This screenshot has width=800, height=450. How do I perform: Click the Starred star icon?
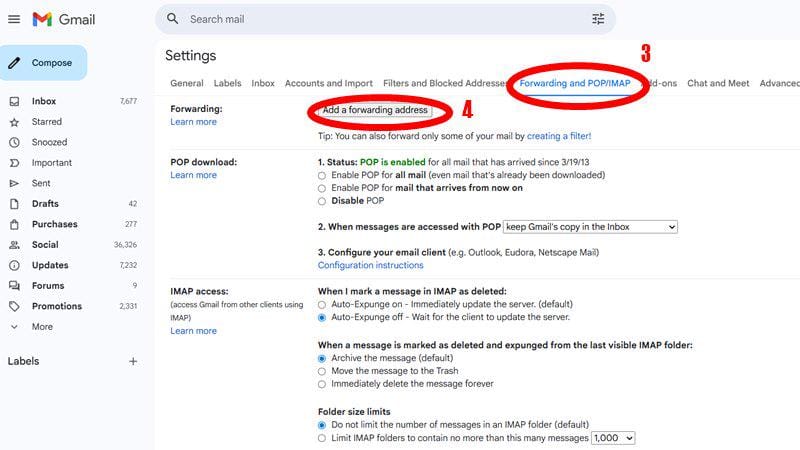pyautogui.click(x=14, y=122)
